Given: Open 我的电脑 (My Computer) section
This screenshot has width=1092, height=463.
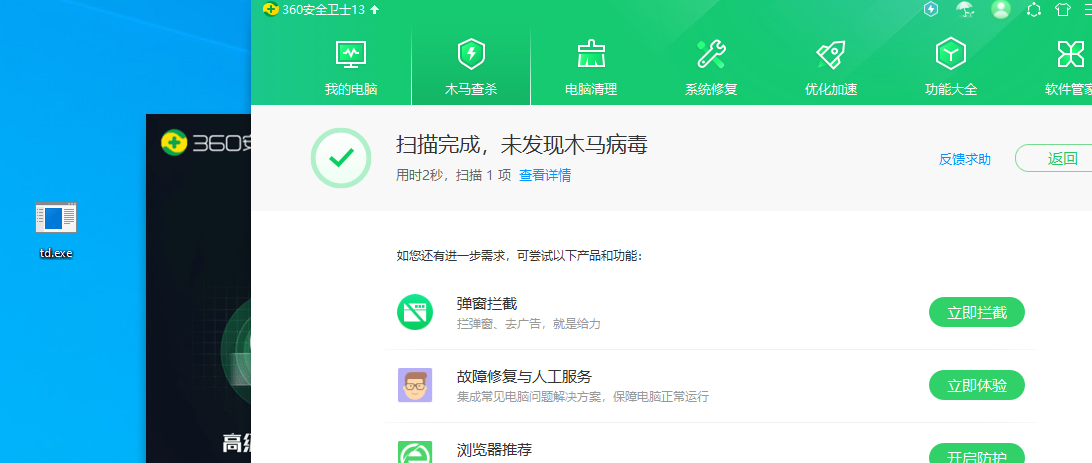Looking at the screenshot, I should pyautogui.click(x=351, y=68).
